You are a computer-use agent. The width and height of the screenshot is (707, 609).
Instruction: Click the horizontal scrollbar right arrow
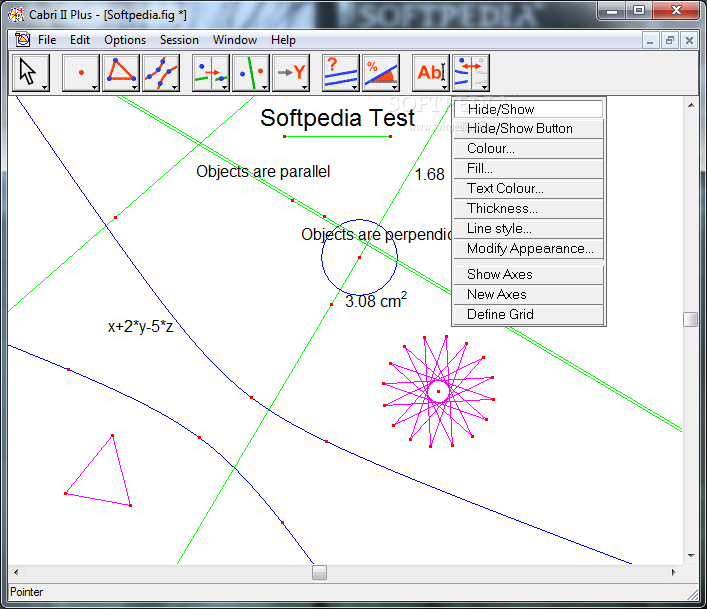tap(674, 572)
